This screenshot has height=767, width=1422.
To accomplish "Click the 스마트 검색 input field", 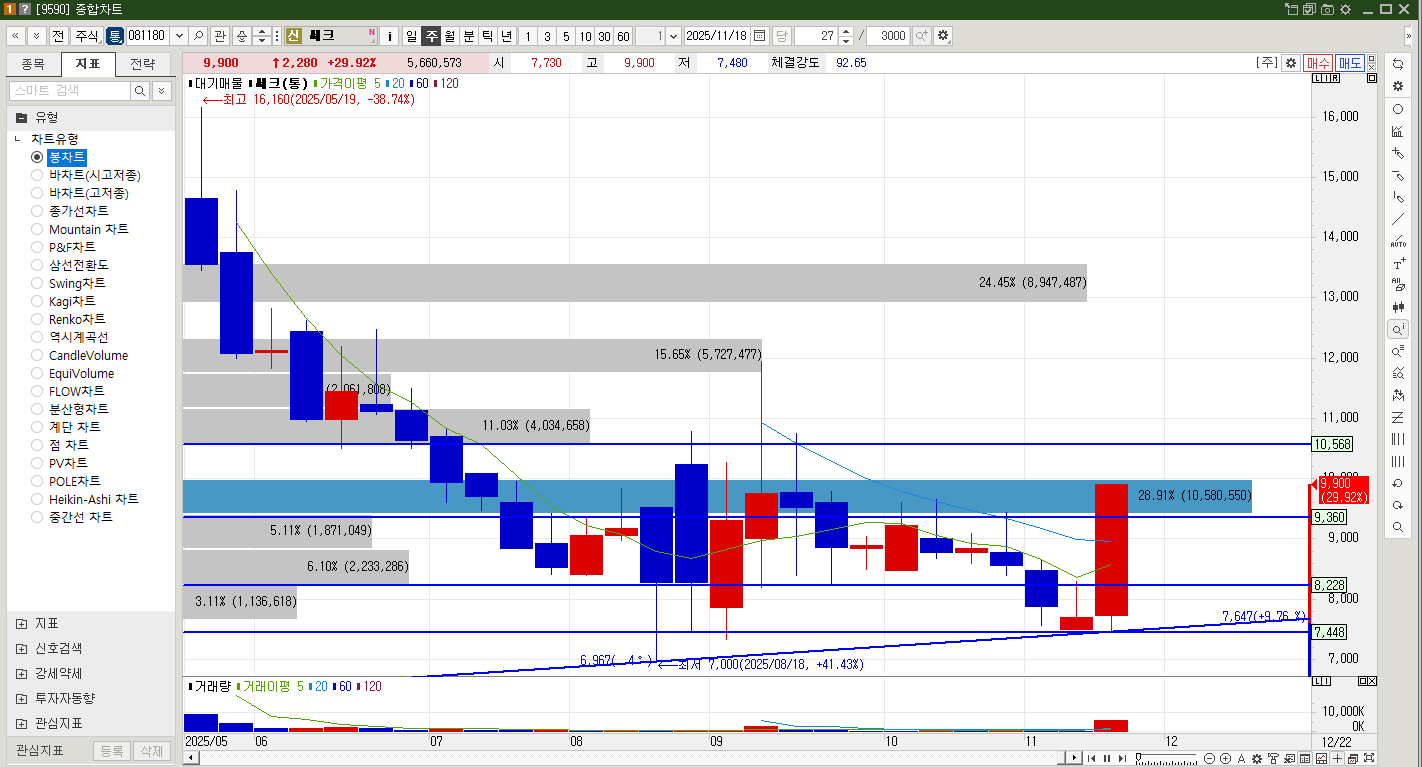I will click(70, 91).
